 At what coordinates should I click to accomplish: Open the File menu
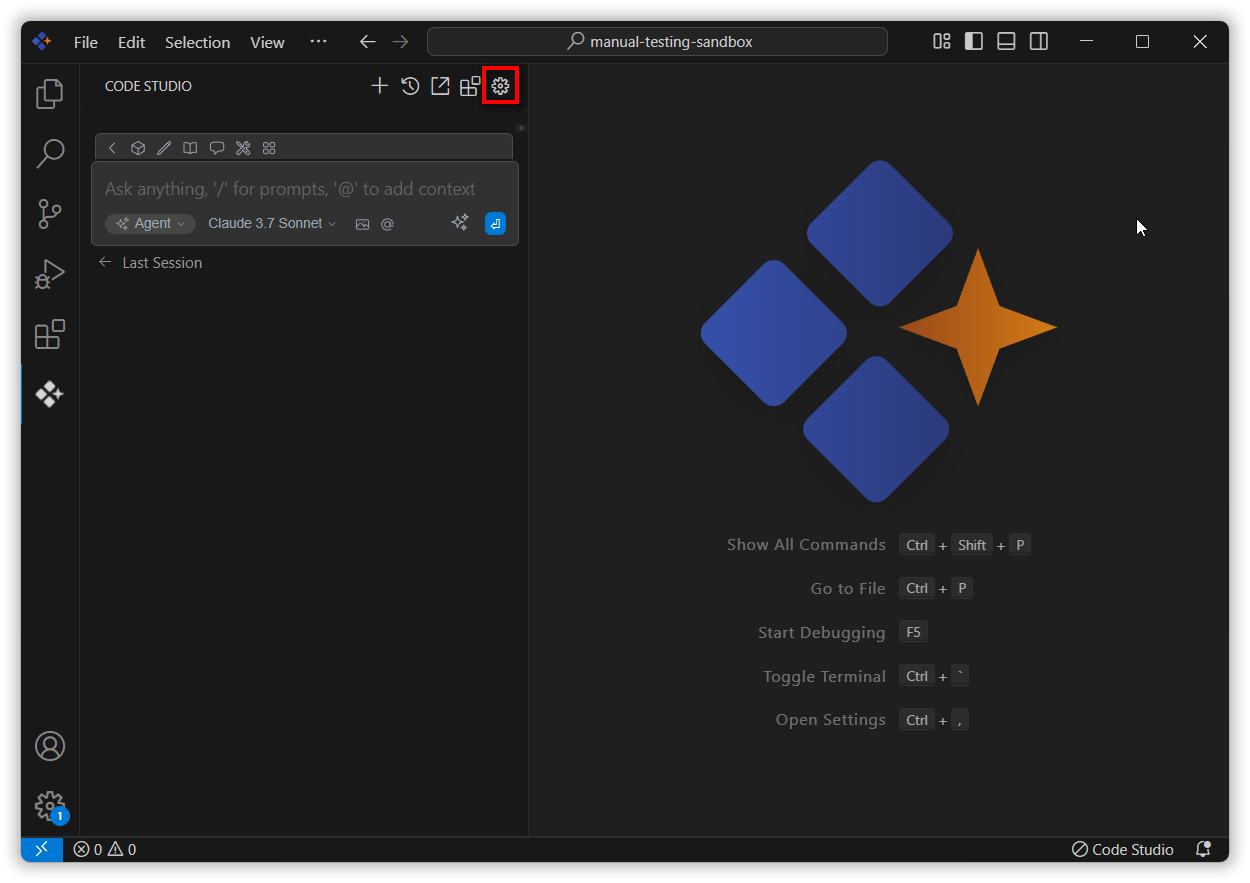[x=86, y=42]
